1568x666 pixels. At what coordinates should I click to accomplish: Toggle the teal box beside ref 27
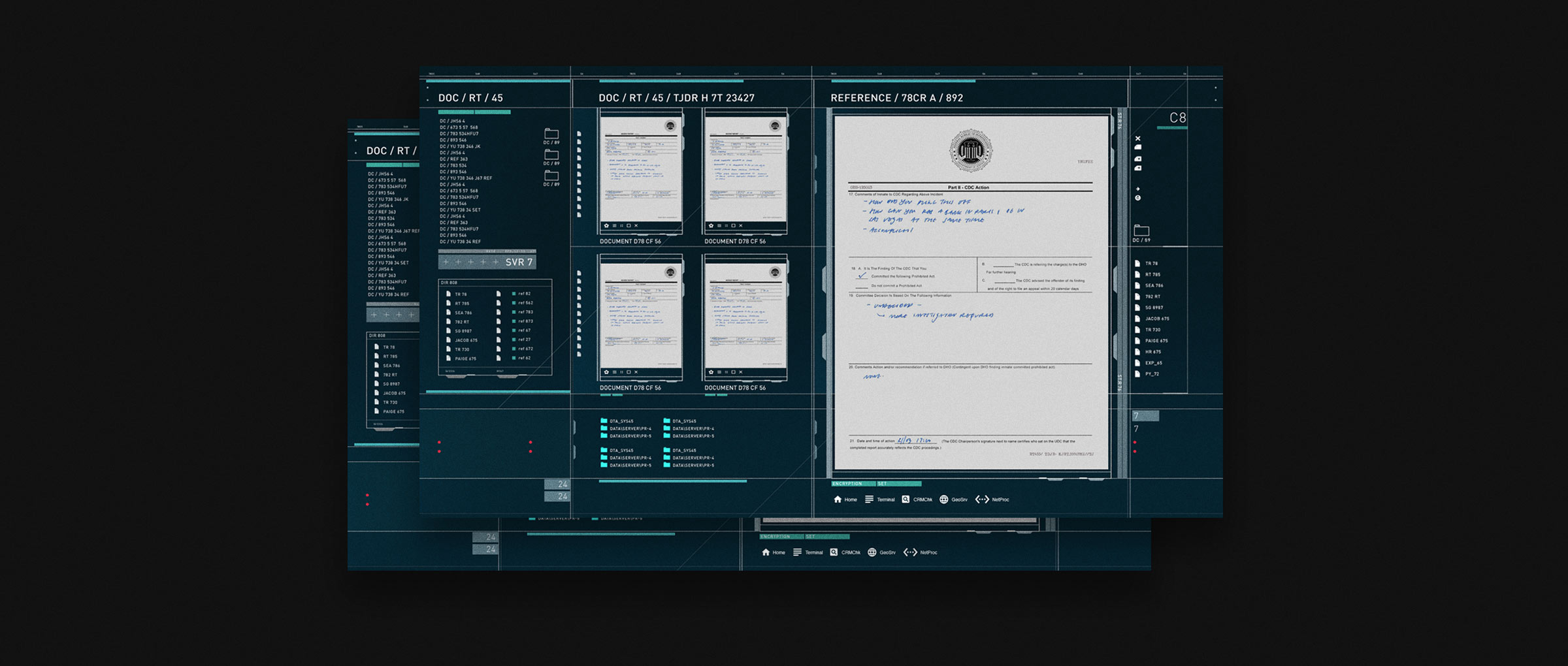514,340
